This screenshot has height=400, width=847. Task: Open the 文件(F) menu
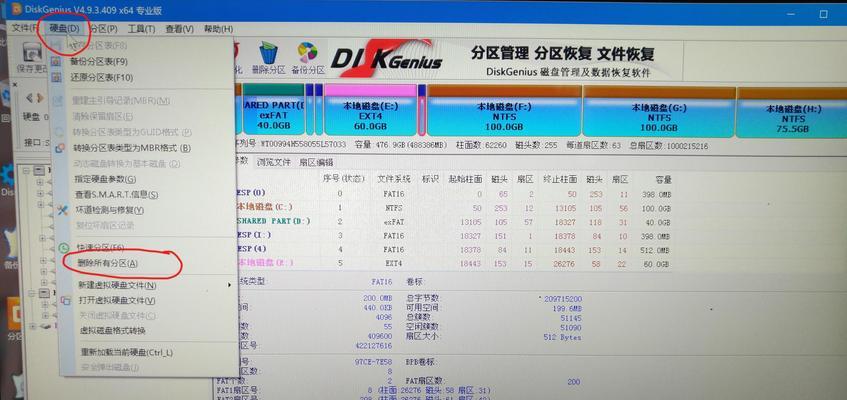tap(25, 28)
